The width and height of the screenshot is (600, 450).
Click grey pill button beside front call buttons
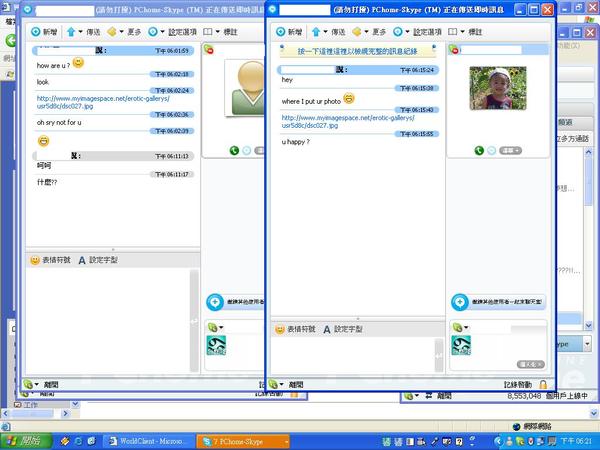coord(510,151)
